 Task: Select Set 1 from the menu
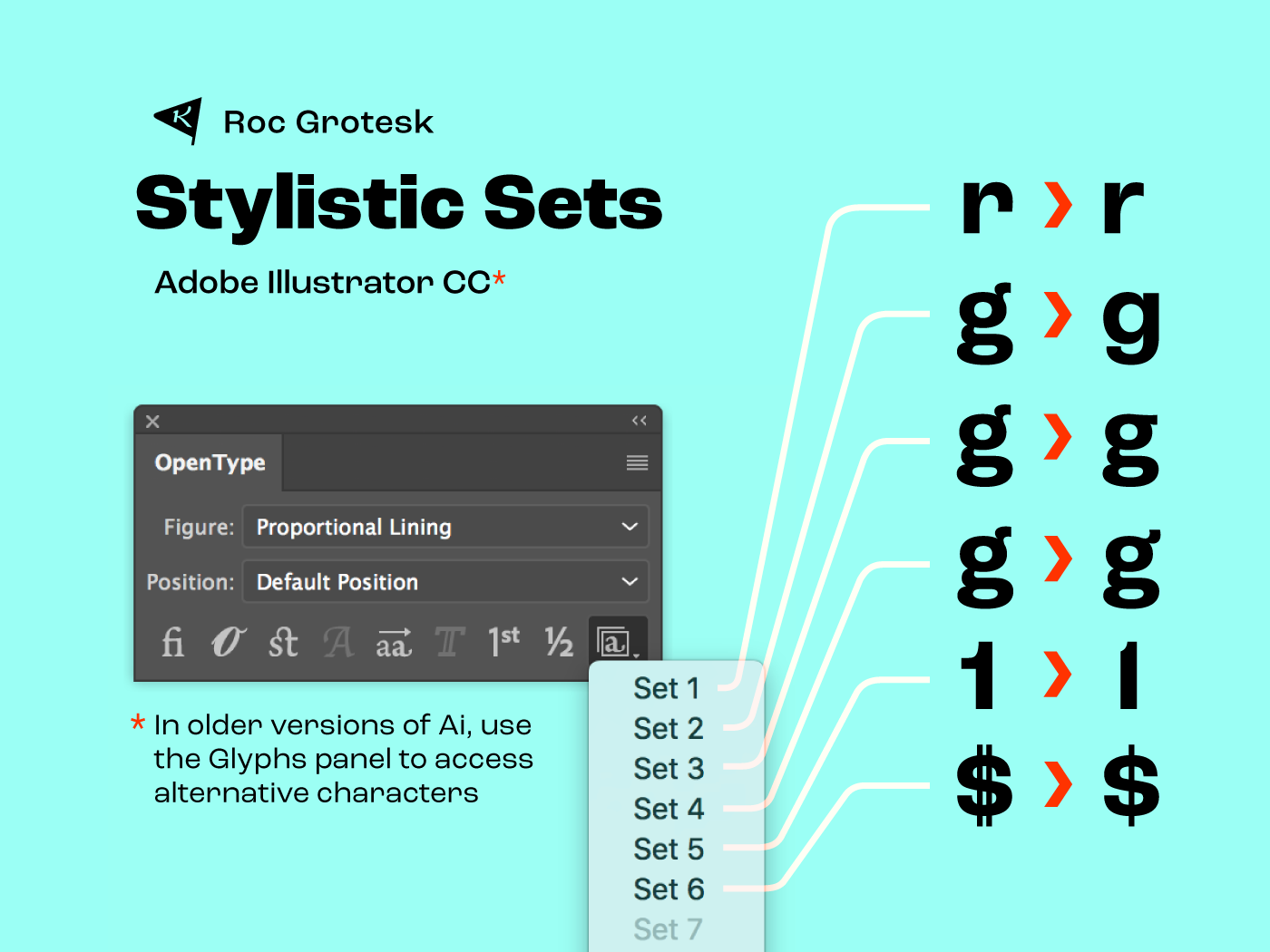[667, 689]
